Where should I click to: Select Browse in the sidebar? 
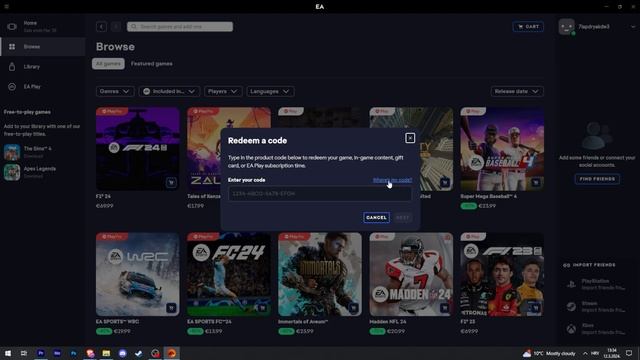tap(42, 47)
